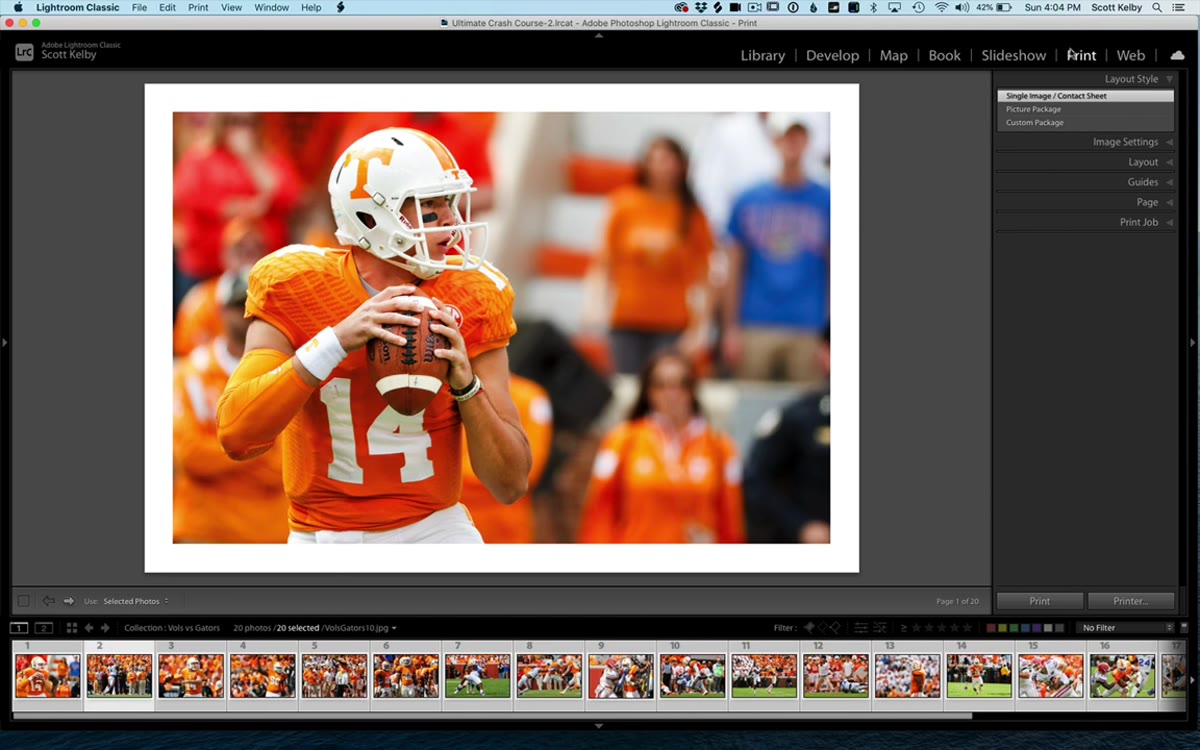Filter by red color label

click(991, 628)
